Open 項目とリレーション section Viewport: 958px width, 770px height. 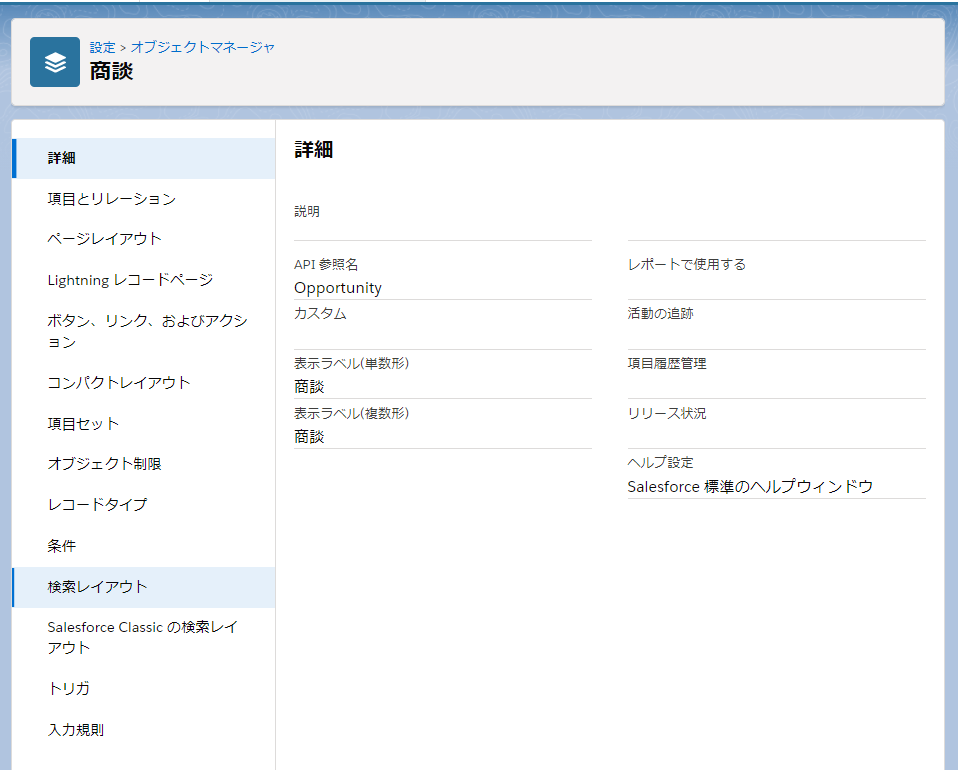[144, 199]
